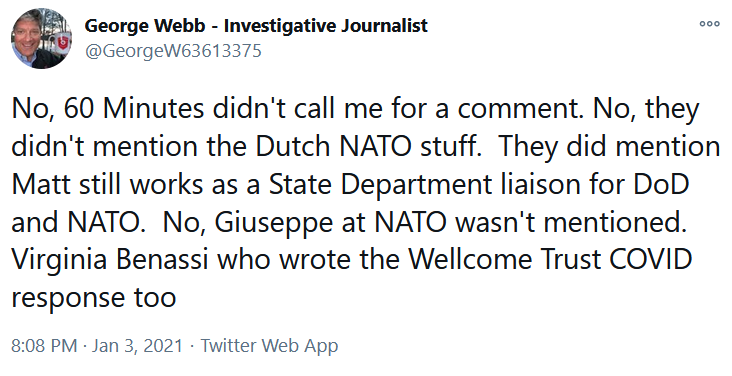Visit the @GeorgeW63613375 handle
732x376 pixels.
click(x=173, y=50)
